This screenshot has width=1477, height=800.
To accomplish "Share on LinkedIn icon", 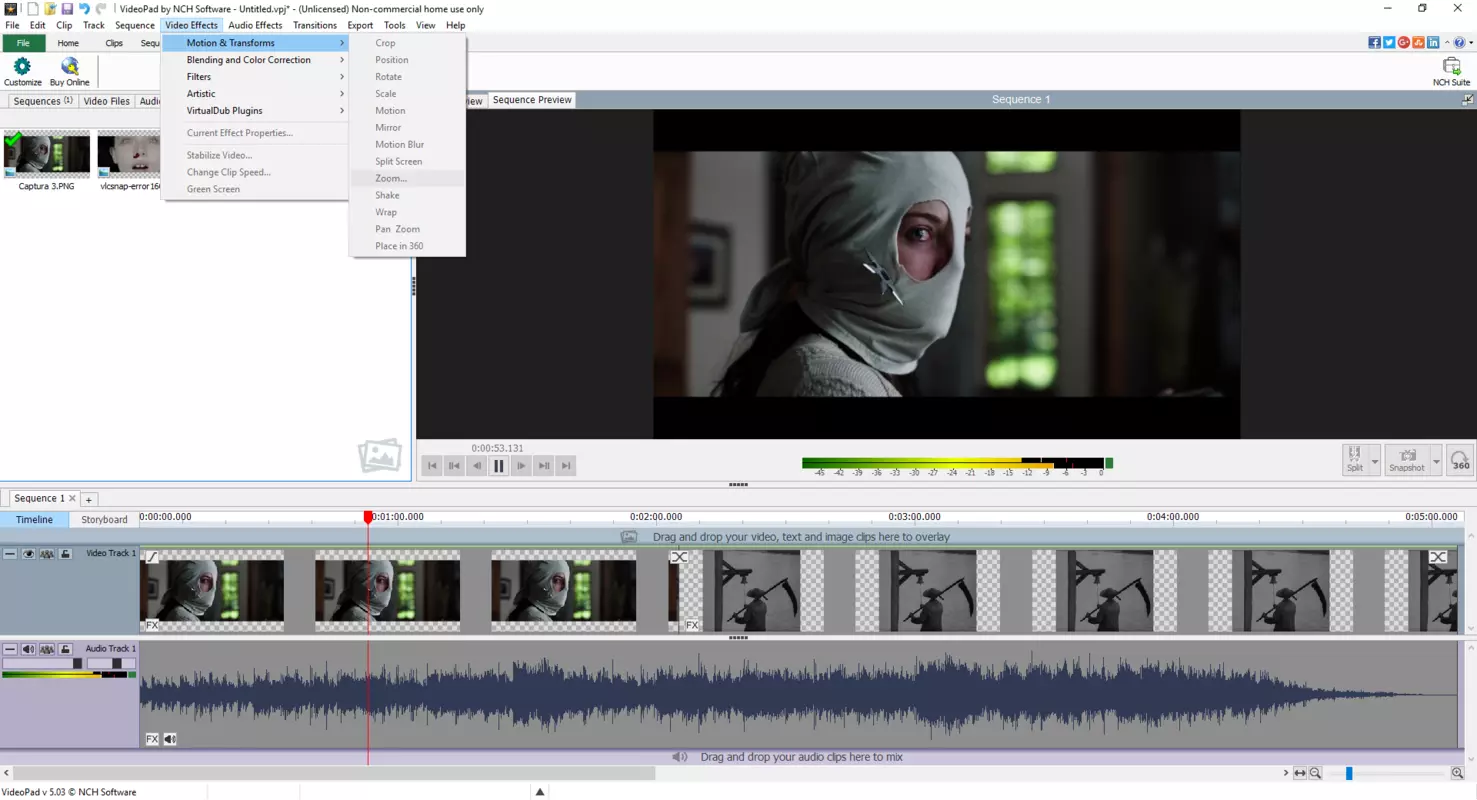I will 1433,43.
